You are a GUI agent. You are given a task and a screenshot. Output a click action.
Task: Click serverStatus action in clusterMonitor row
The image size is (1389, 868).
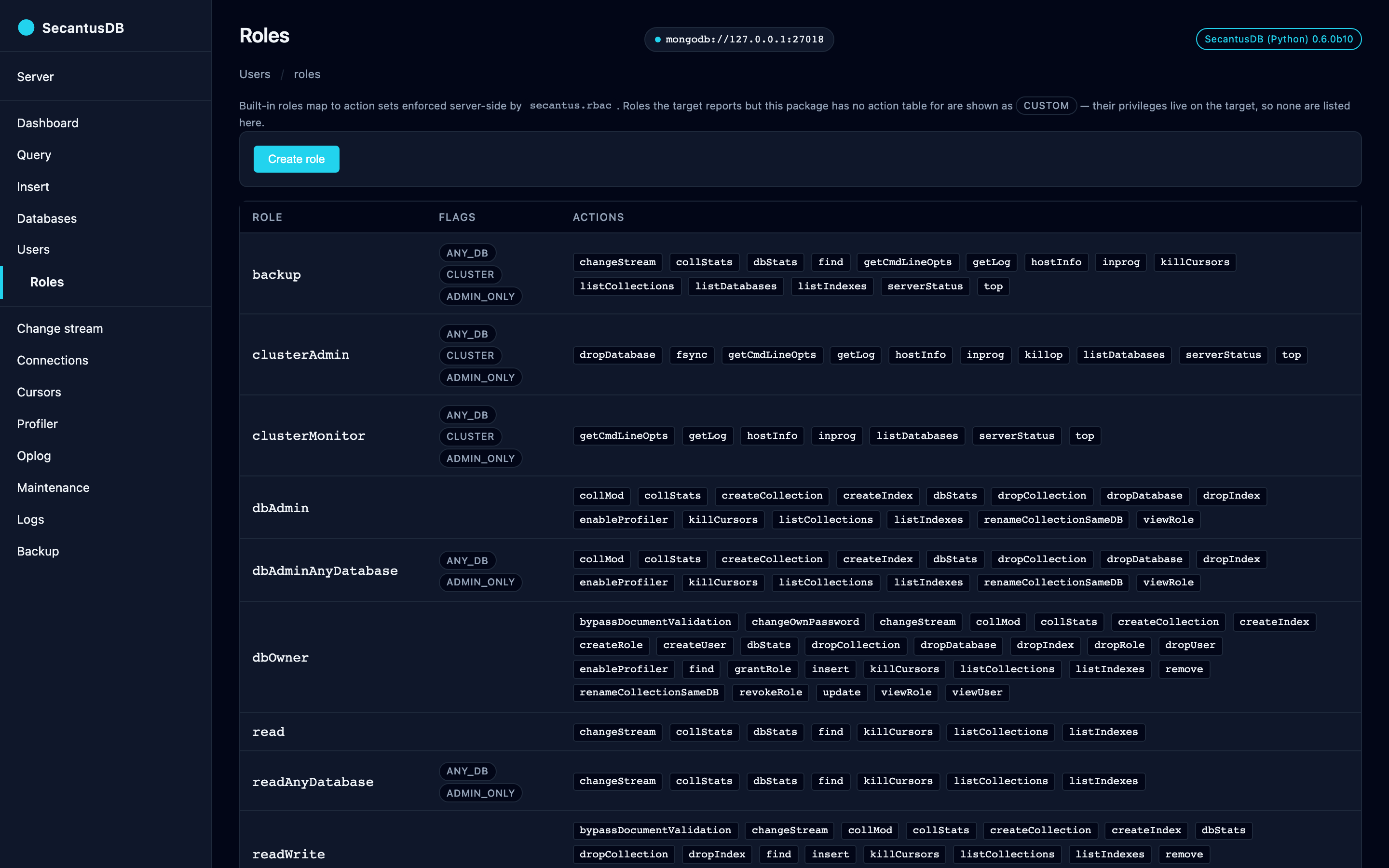(1017, 436)
